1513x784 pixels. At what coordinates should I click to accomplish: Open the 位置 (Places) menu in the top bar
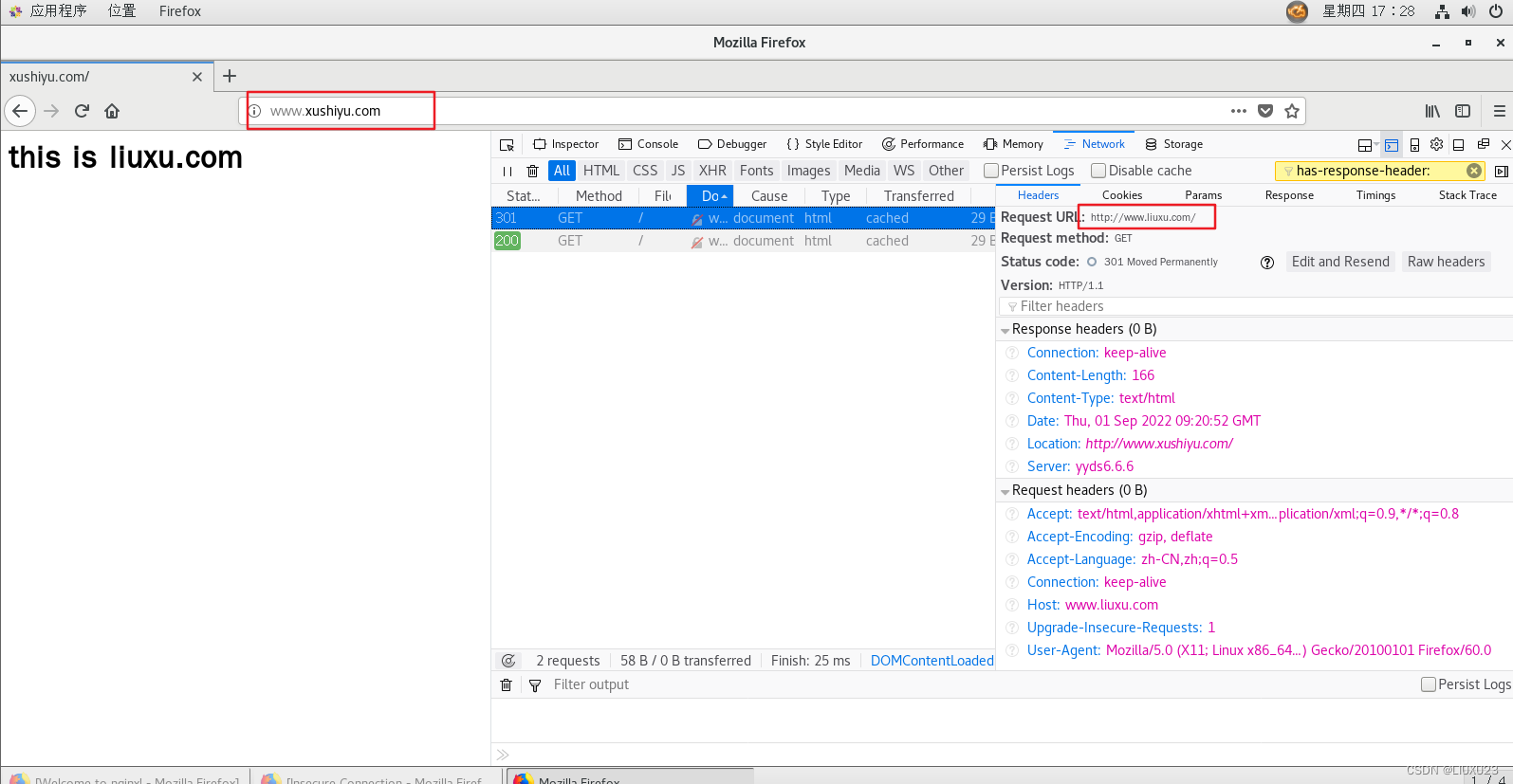click(x=121, y=11)
